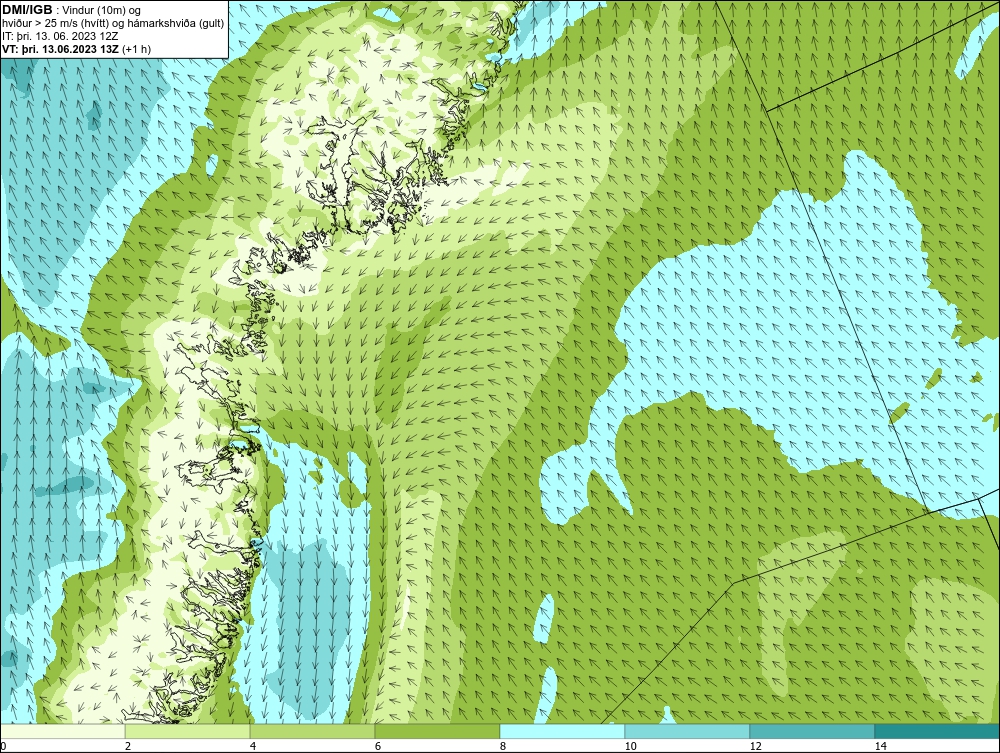This screenshot has width=1000, height=753.
Task: Click the scale label "2"
Action: 128,747
